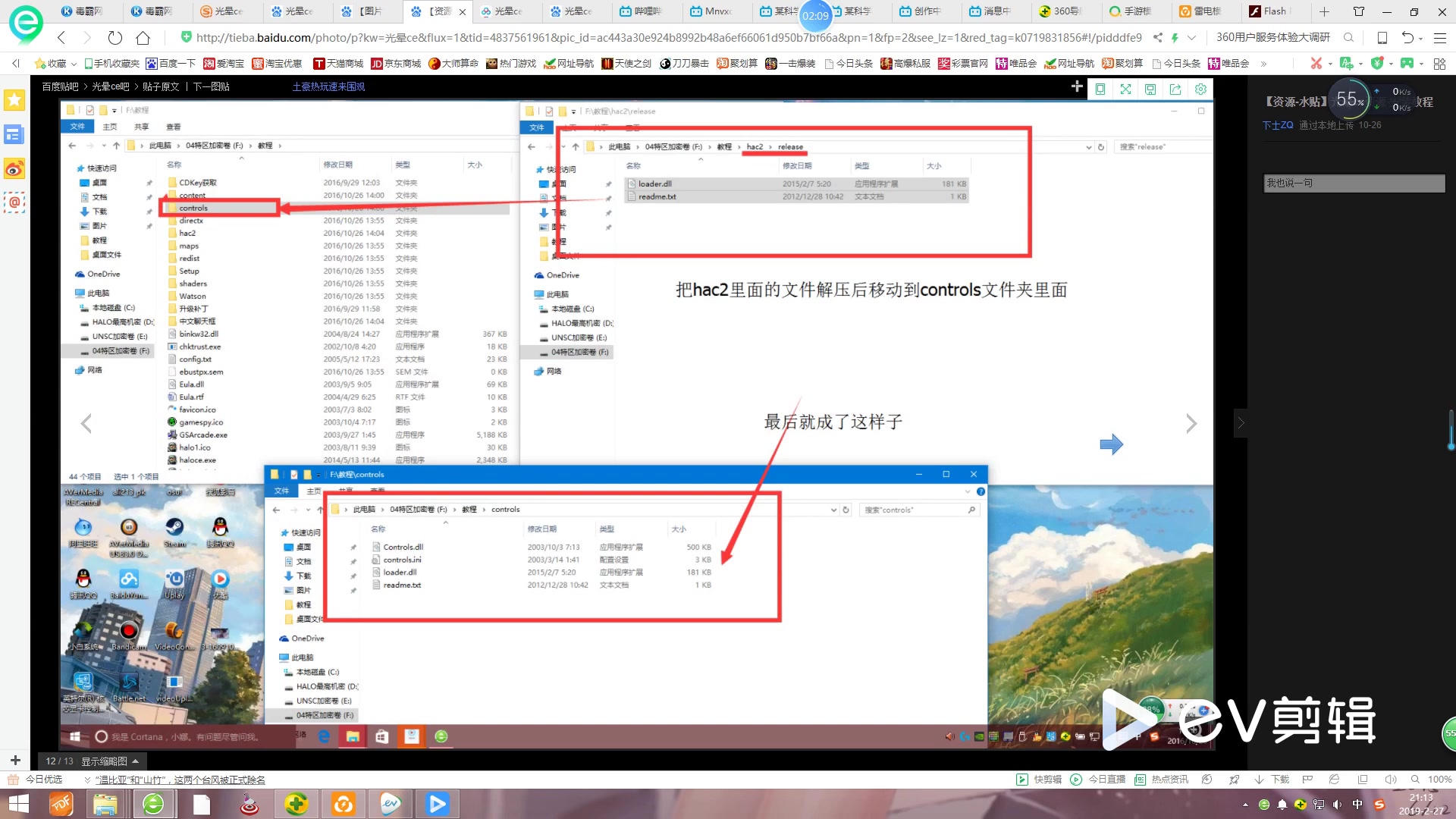Click the undo closed tab arrow
The image size is (1456, 819).
click(1407, 37)
